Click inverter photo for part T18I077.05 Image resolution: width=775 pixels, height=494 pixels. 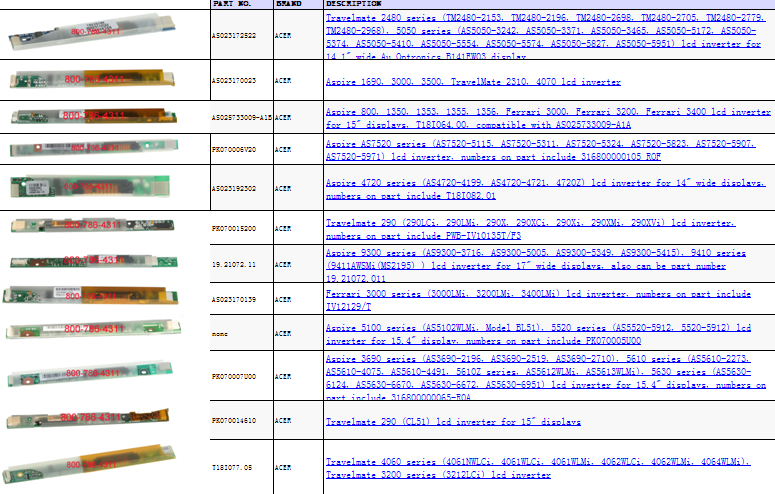tap(89, 463)
